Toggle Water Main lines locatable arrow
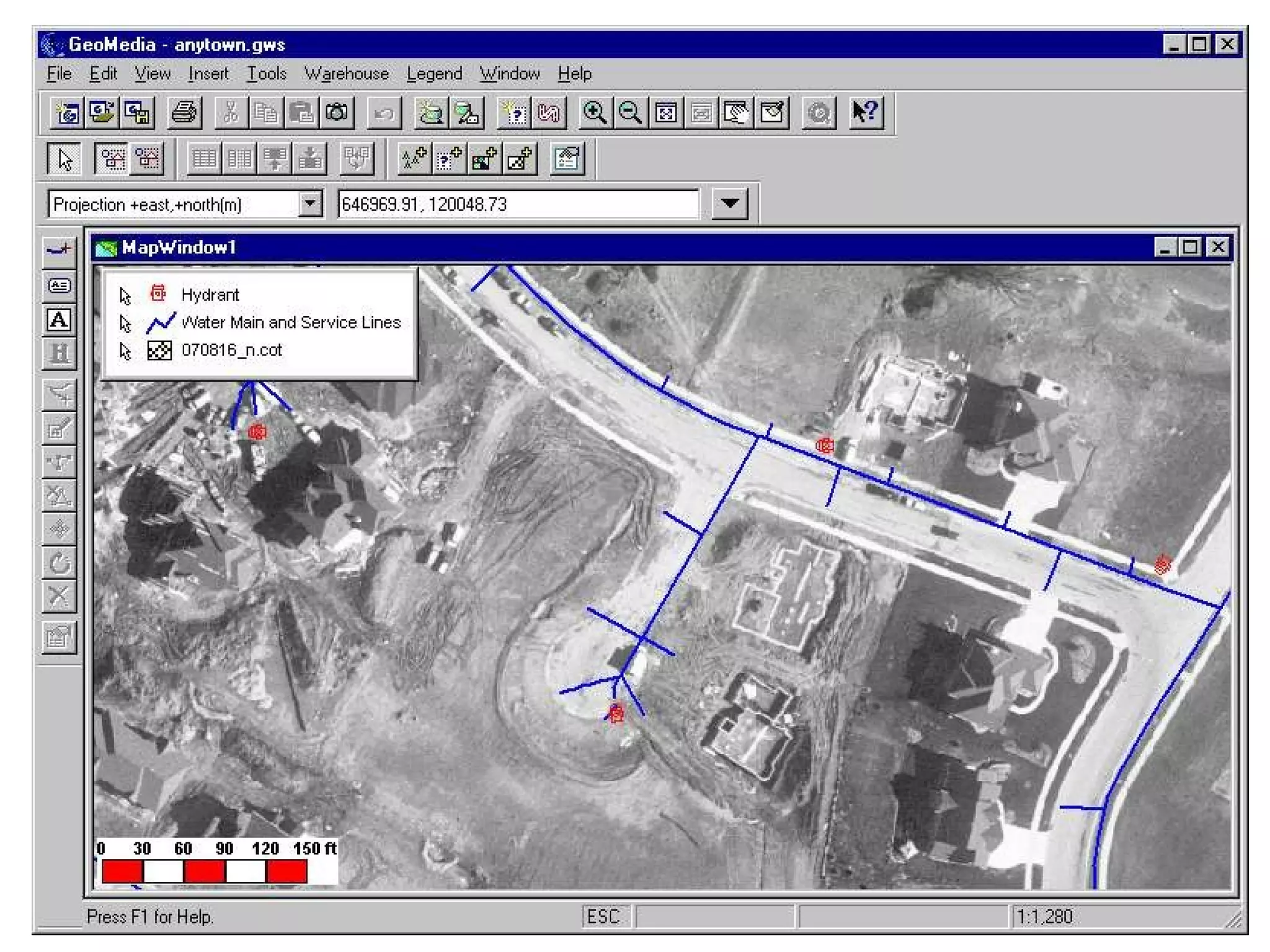The image size is (1270, 952). pyautogui.click(x=125, y=324)
